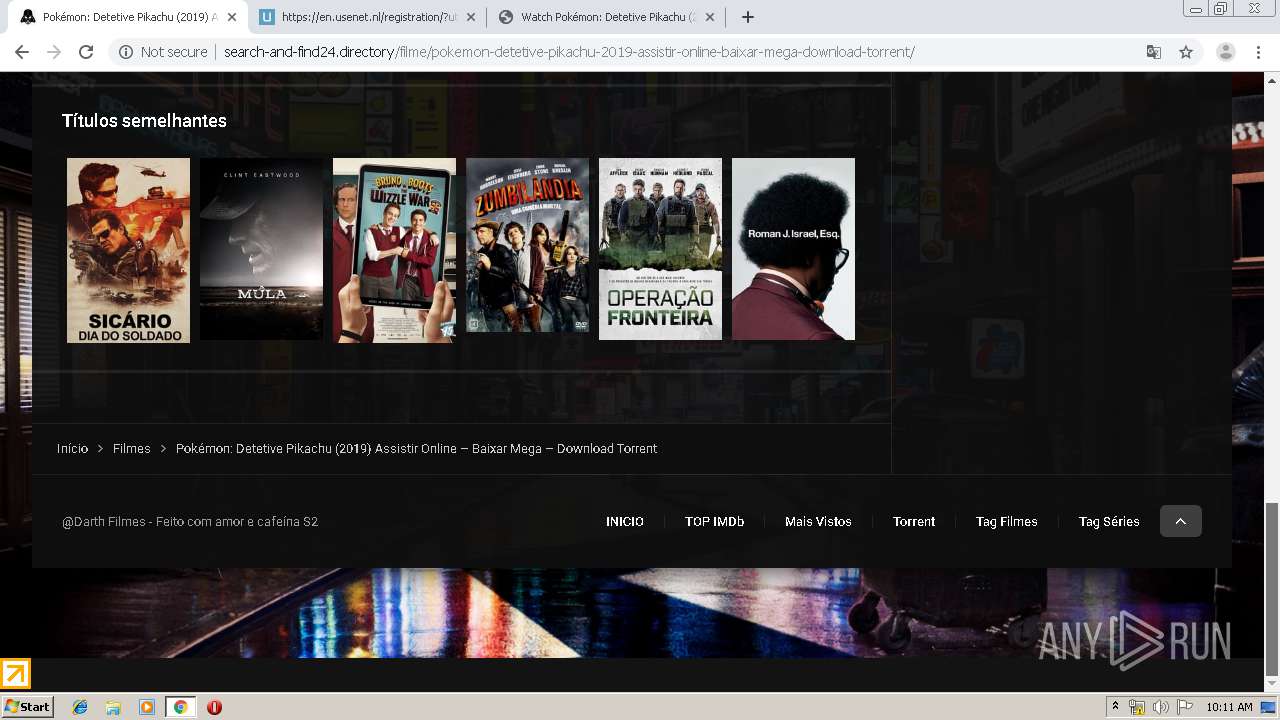
Task: Click the Google Translate icon in address bar
Action: [x=1153, y=52]
